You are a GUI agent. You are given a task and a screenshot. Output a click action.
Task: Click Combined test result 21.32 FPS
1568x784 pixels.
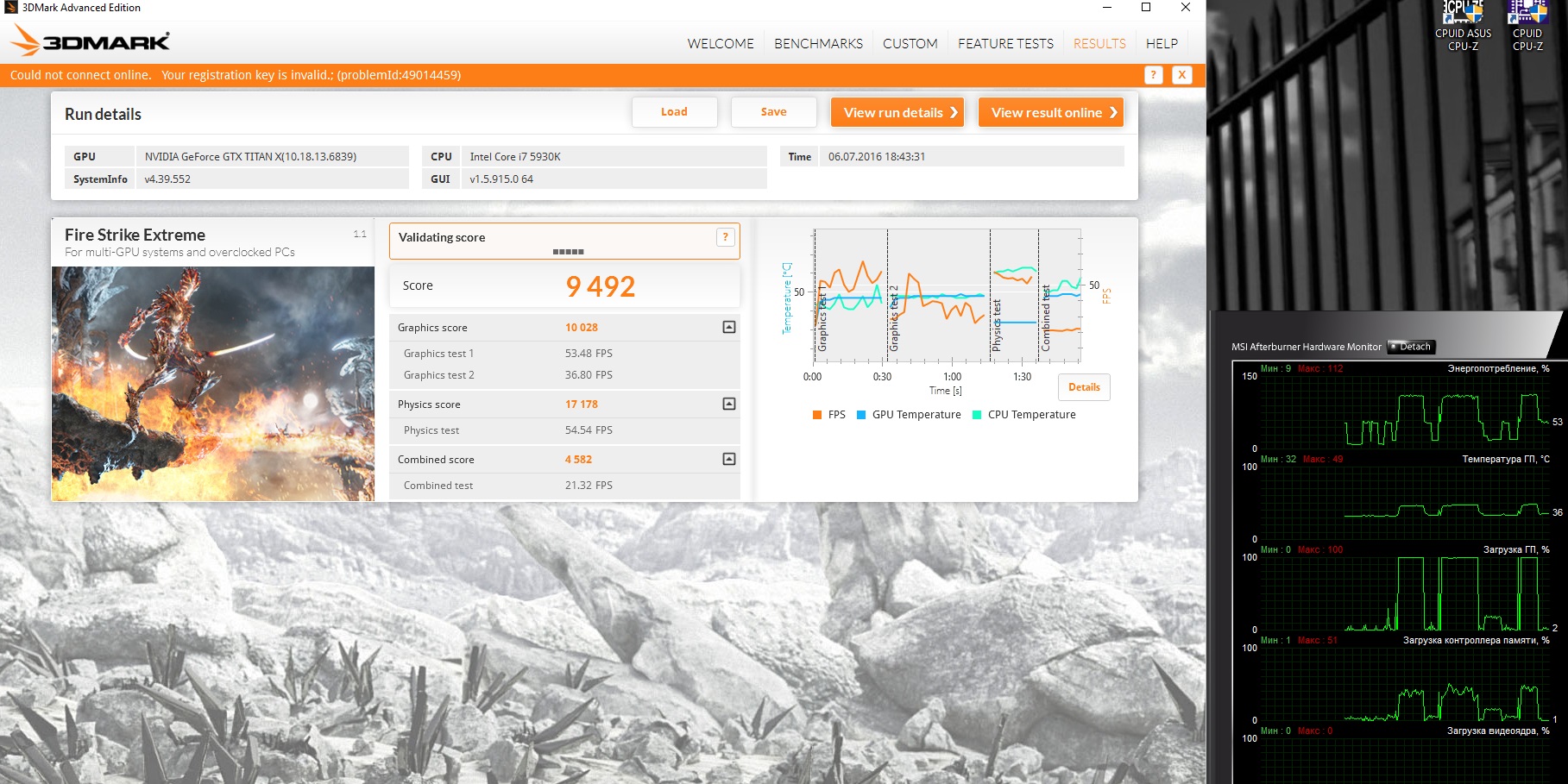[589, 486]
